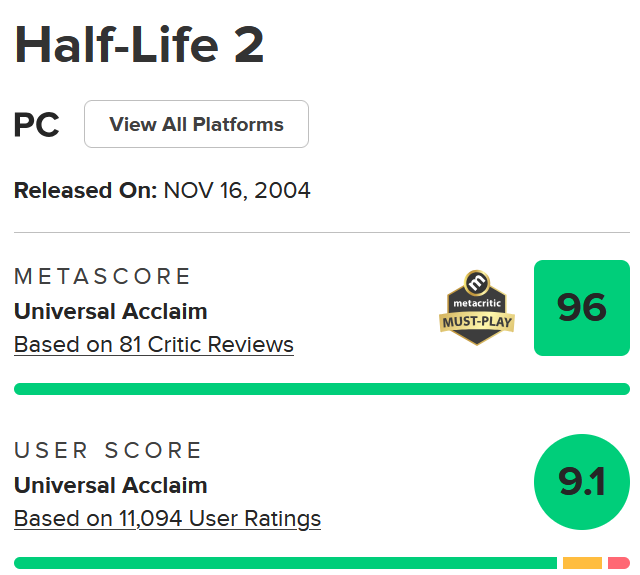Click the green 96 Metascore box
Screen dimensions: 640x575
[582, 308]
